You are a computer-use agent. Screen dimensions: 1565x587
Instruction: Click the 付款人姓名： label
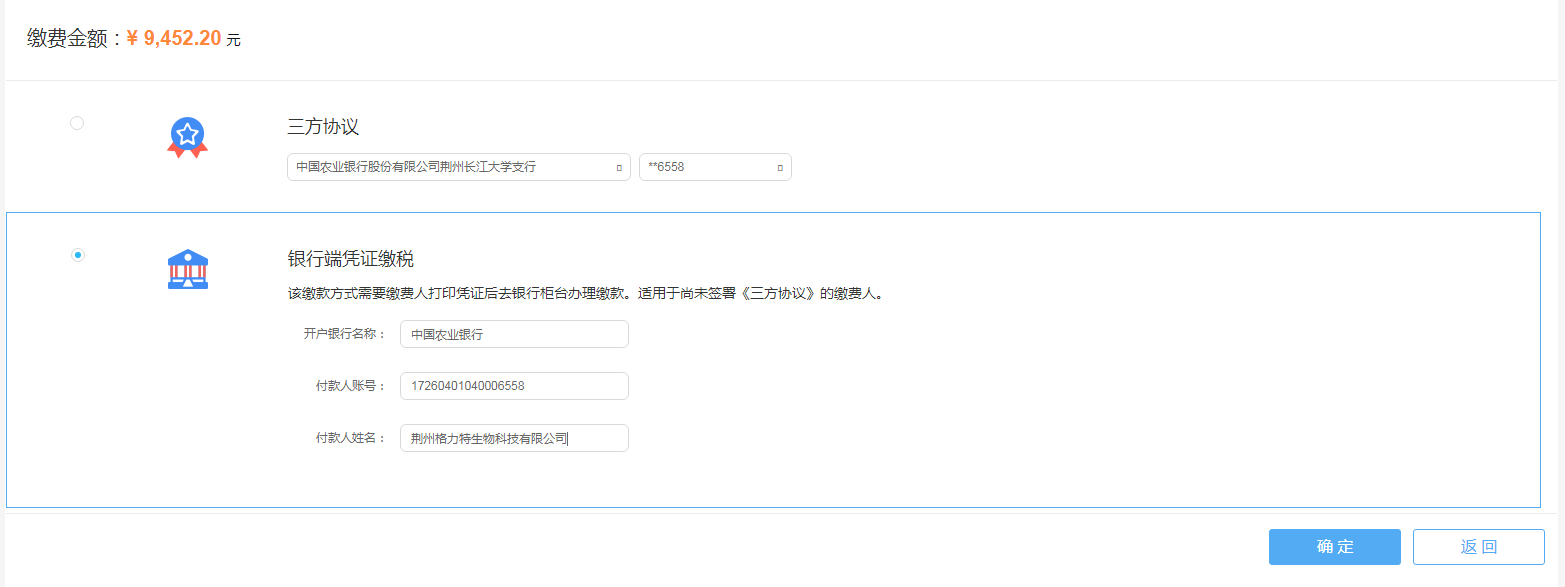click(351, 438)
